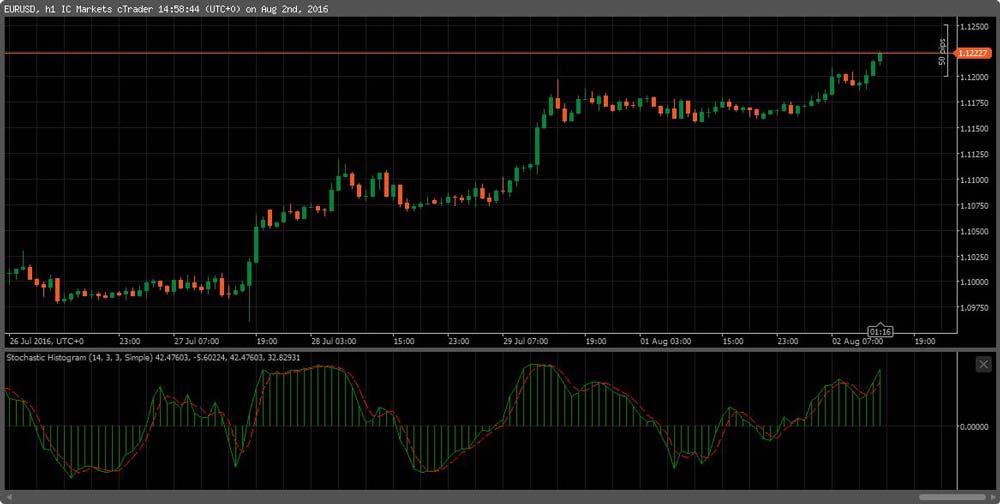This screenshot has height=504, width=1000.
Task: Click the "29 Jul 07:00" time label
Action: [526, 341]
